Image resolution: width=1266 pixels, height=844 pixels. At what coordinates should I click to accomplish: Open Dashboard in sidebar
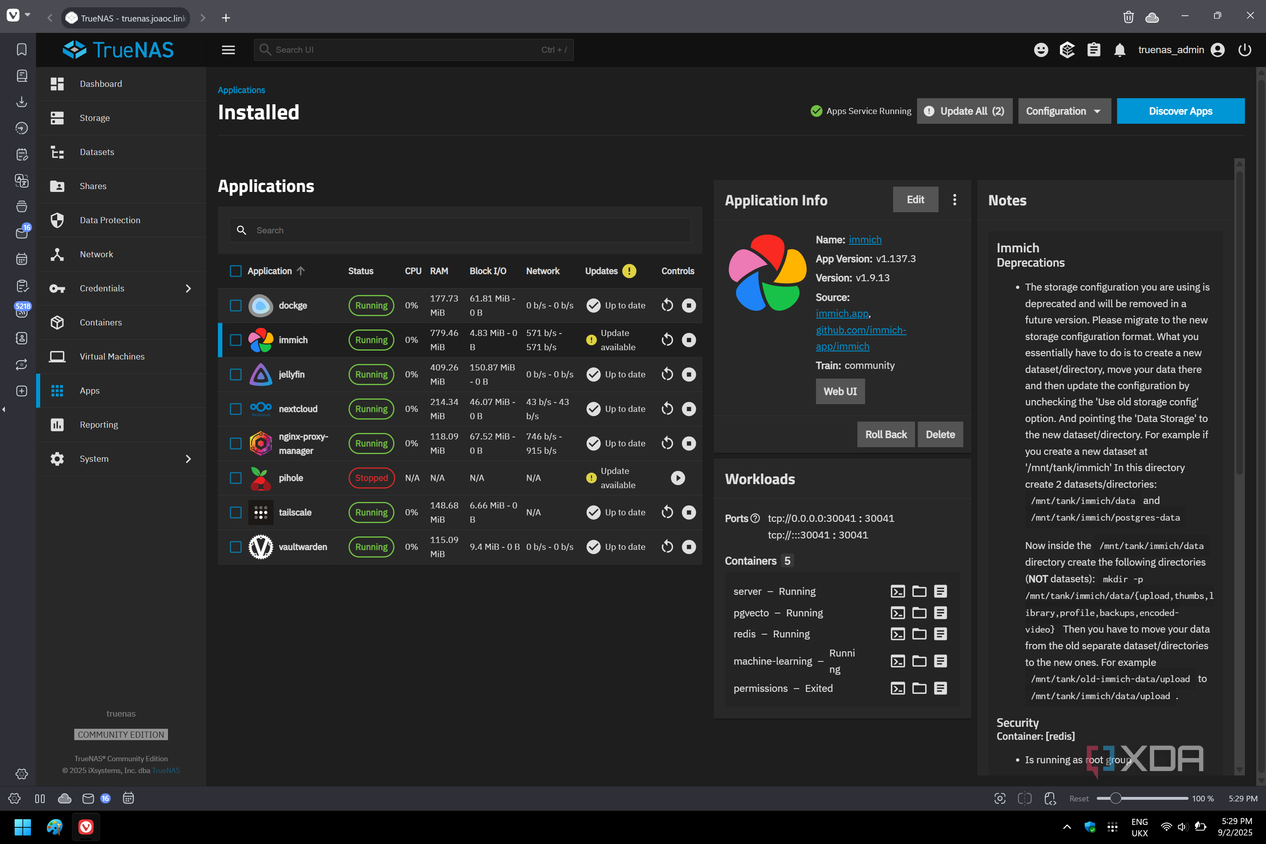point(121,84)
